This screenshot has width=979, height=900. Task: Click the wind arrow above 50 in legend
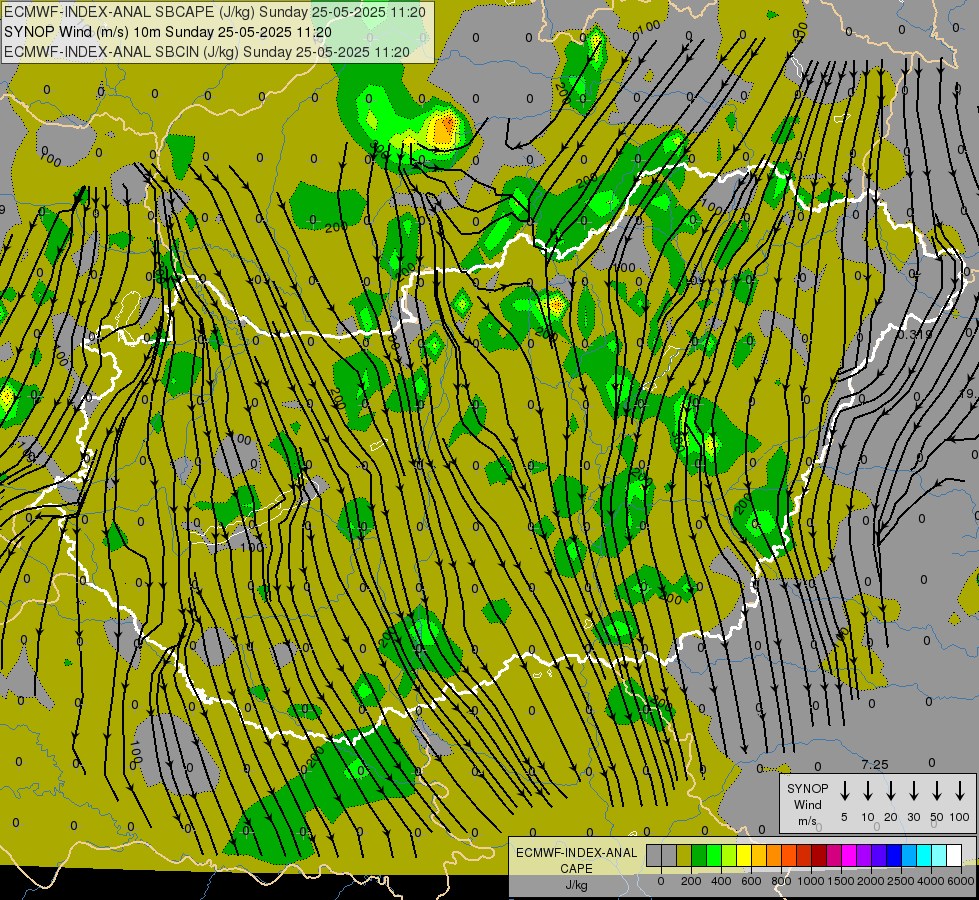click(937, 791)
